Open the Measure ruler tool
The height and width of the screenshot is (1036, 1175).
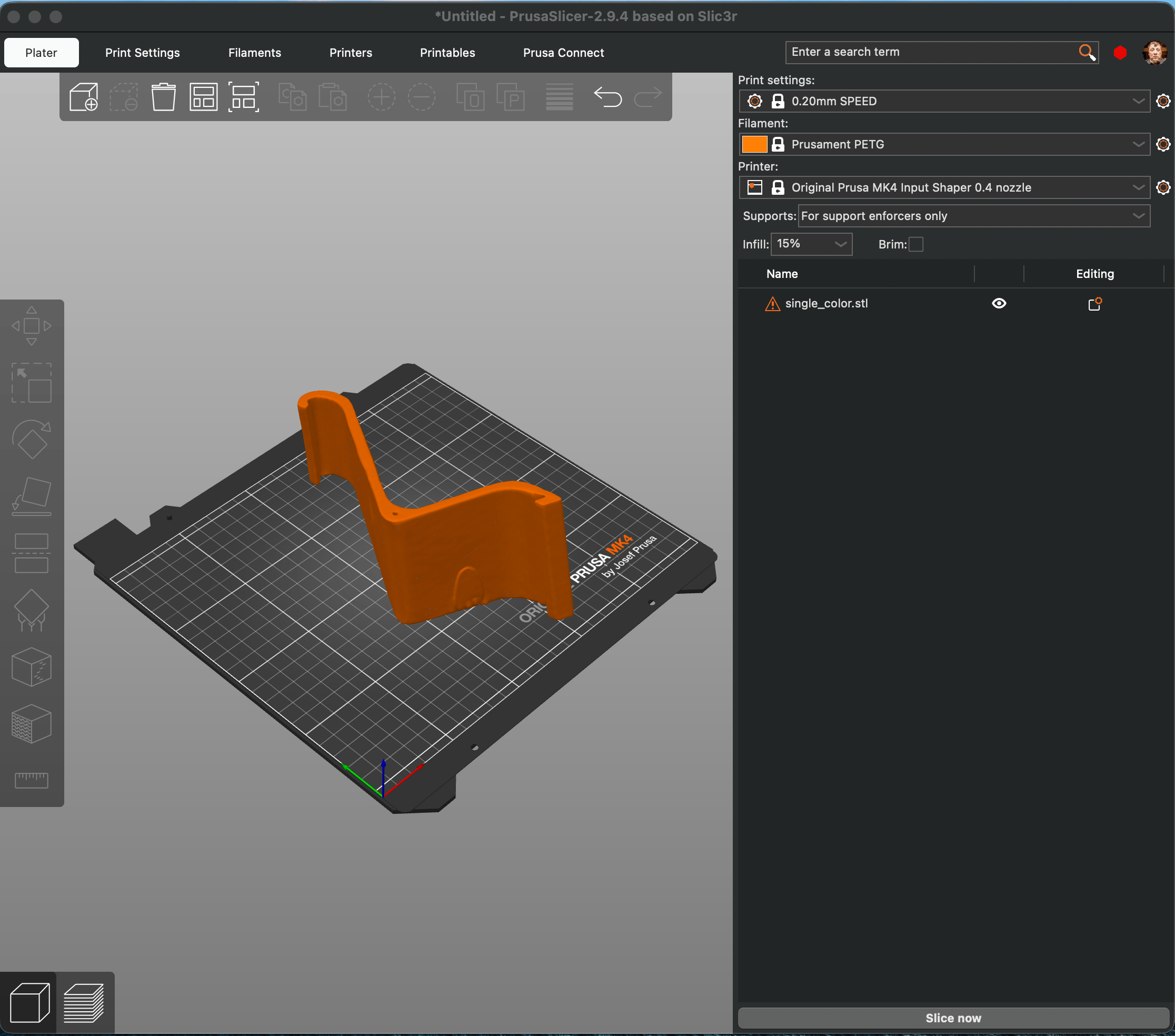[x=32, y=780]
